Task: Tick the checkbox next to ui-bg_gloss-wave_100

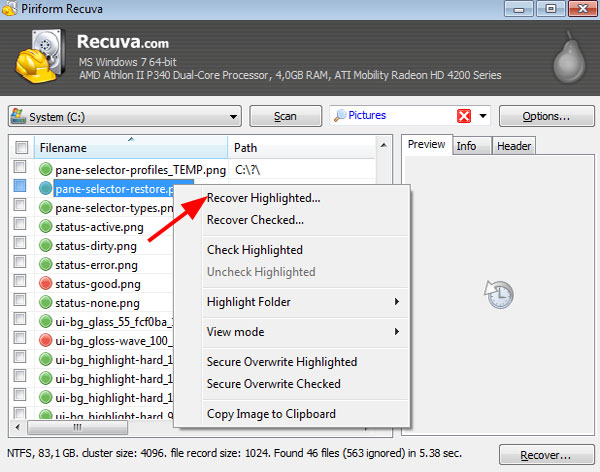Action: pos(20,338)
